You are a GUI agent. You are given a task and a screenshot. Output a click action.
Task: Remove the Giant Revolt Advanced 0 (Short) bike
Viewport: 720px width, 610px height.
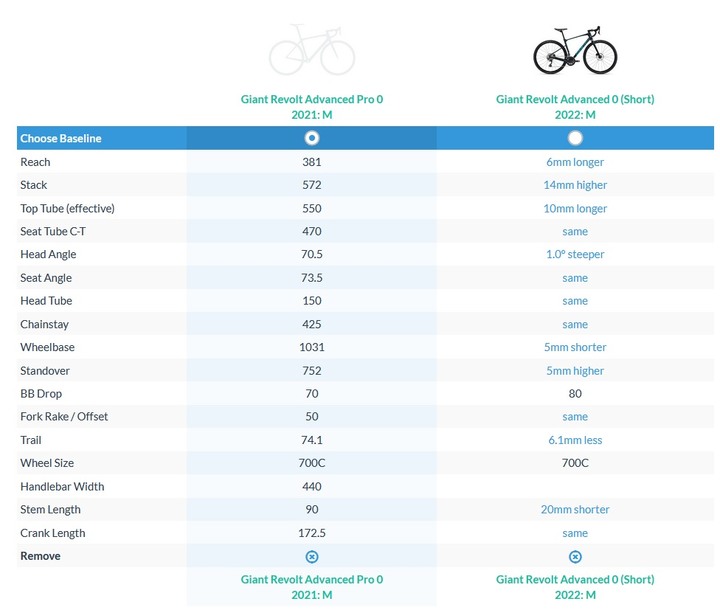[575, 557]
